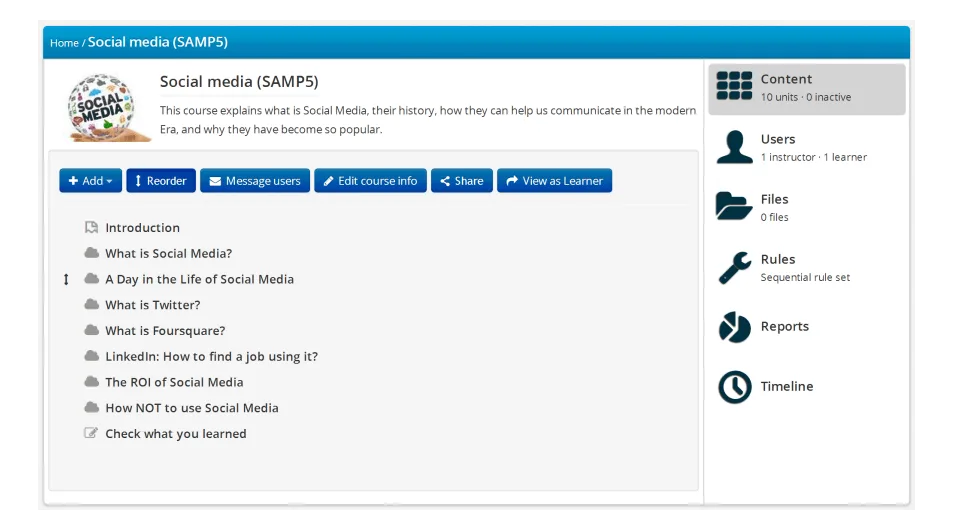Click drag handle beside A Day in the Life
The width and height of the screenshot is (960, 530).
click(66, 280)
